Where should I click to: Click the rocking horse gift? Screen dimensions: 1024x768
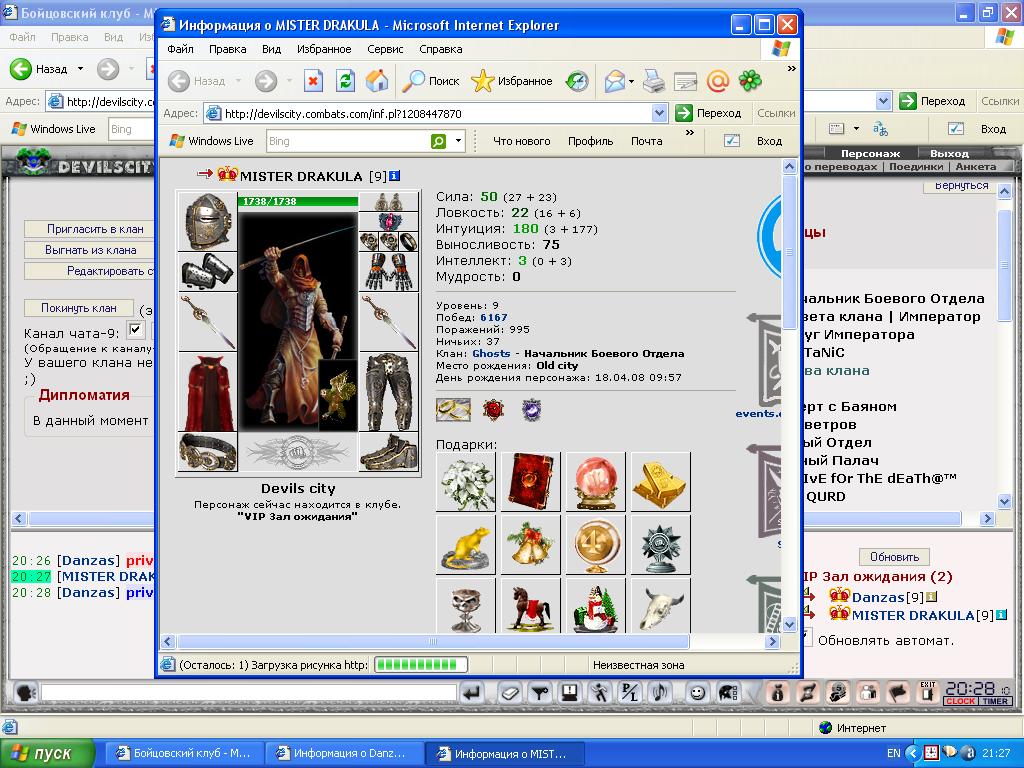coord(530,606)
